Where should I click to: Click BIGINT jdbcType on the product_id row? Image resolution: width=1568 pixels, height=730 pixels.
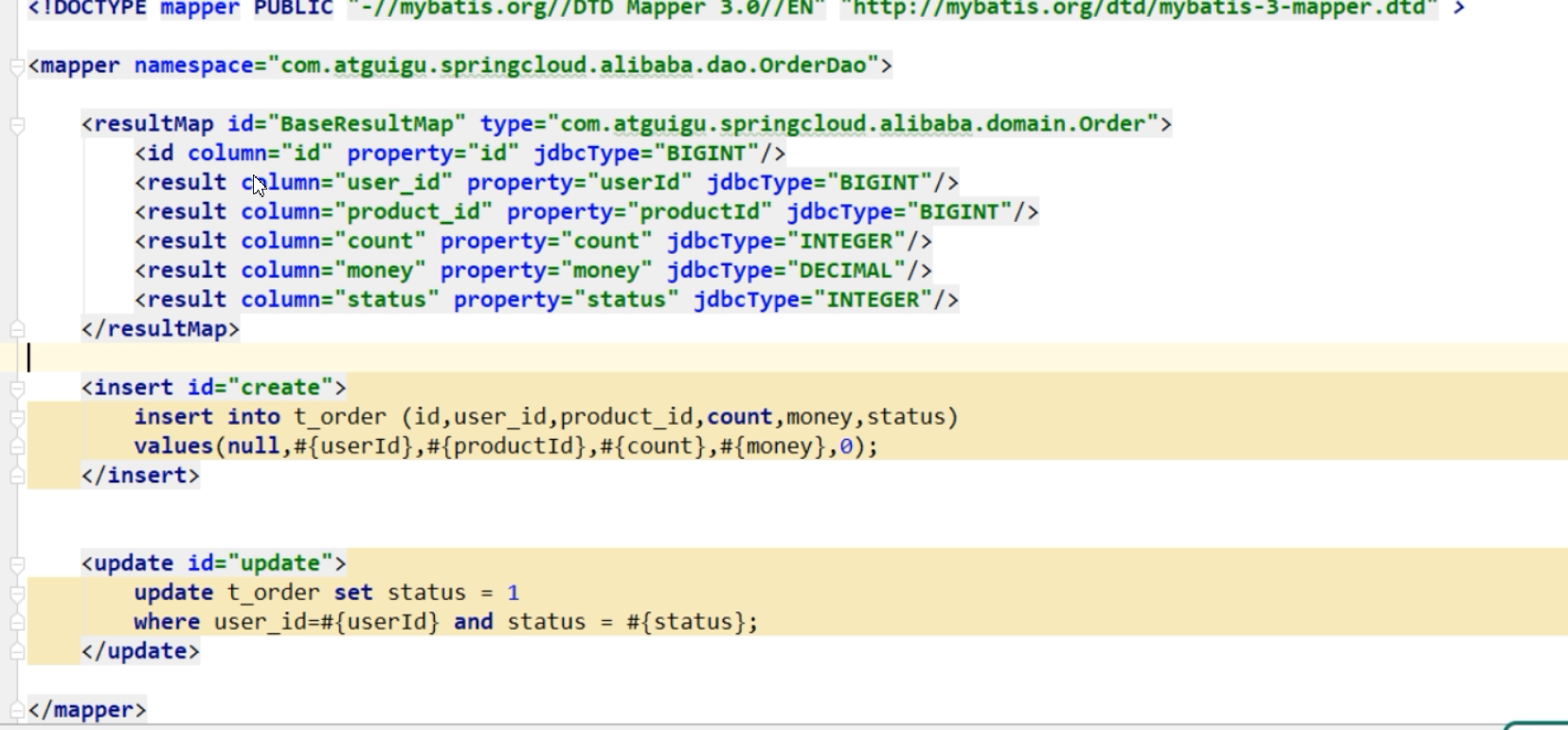click(x=959, y=212)
